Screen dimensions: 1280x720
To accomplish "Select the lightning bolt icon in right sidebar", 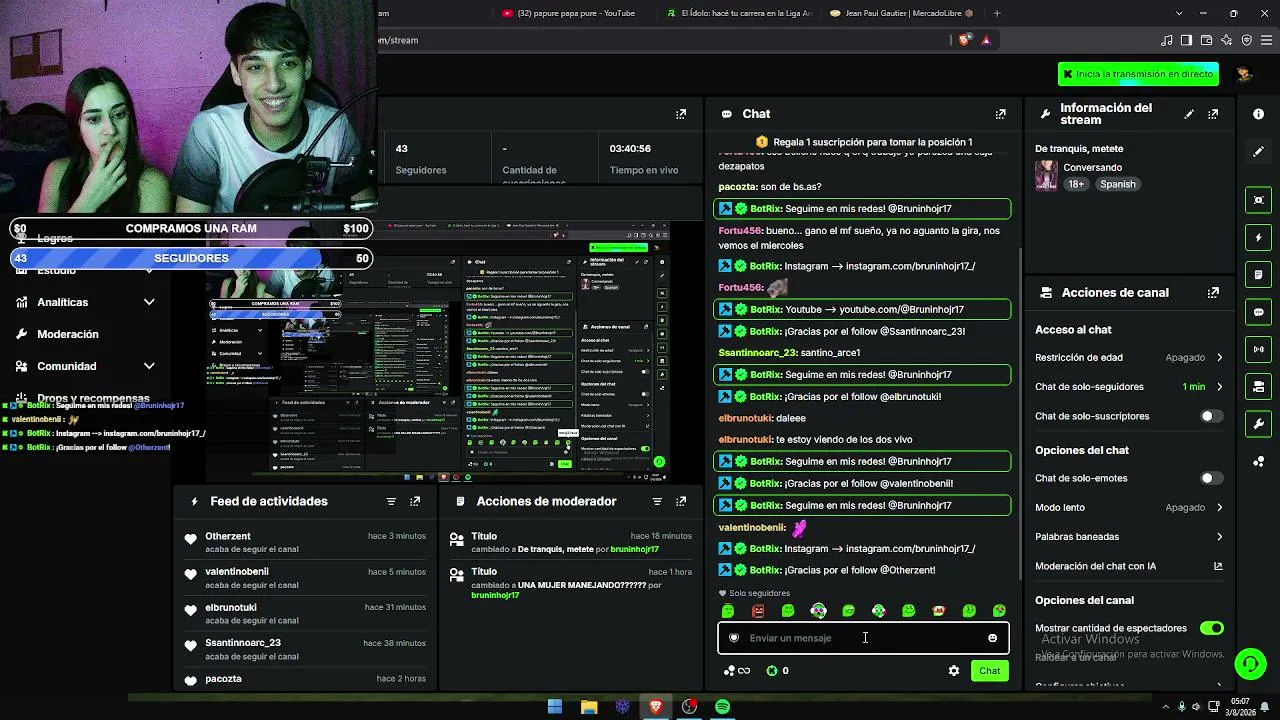I will click(1258, 238).
